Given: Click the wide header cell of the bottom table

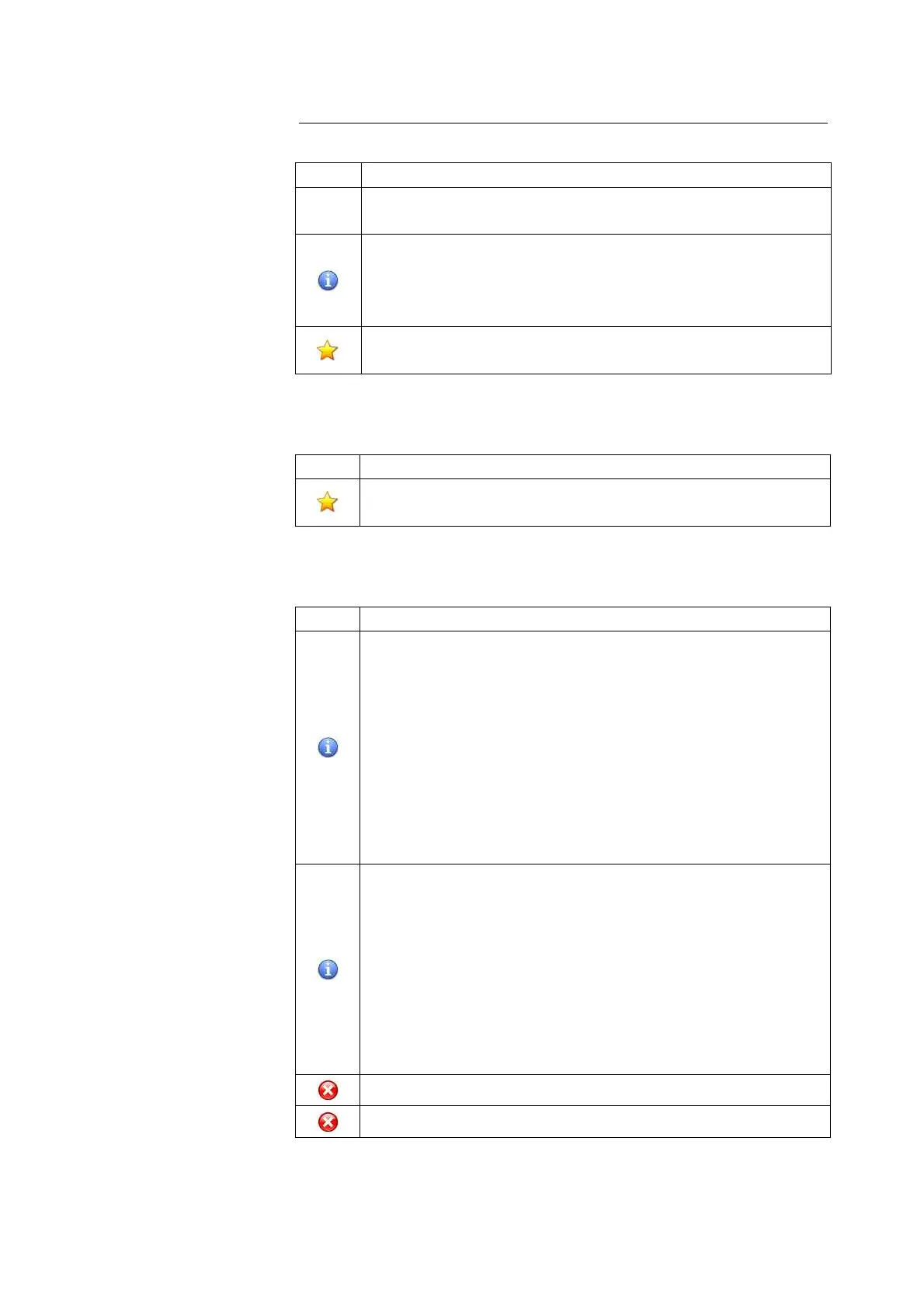Looking at the screenshot, I should click(x=595, y=619).
